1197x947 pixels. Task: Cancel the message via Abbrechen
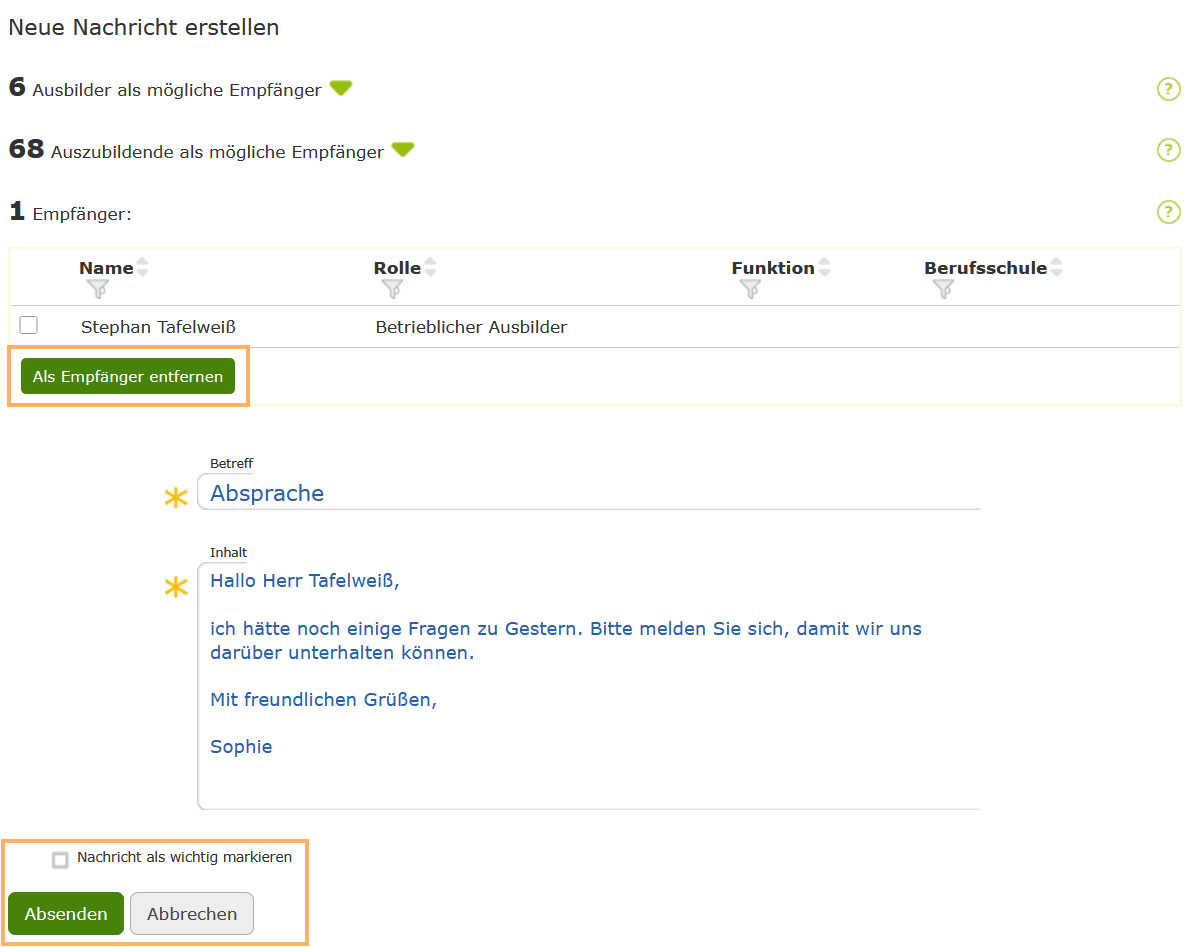pos(191,913)
